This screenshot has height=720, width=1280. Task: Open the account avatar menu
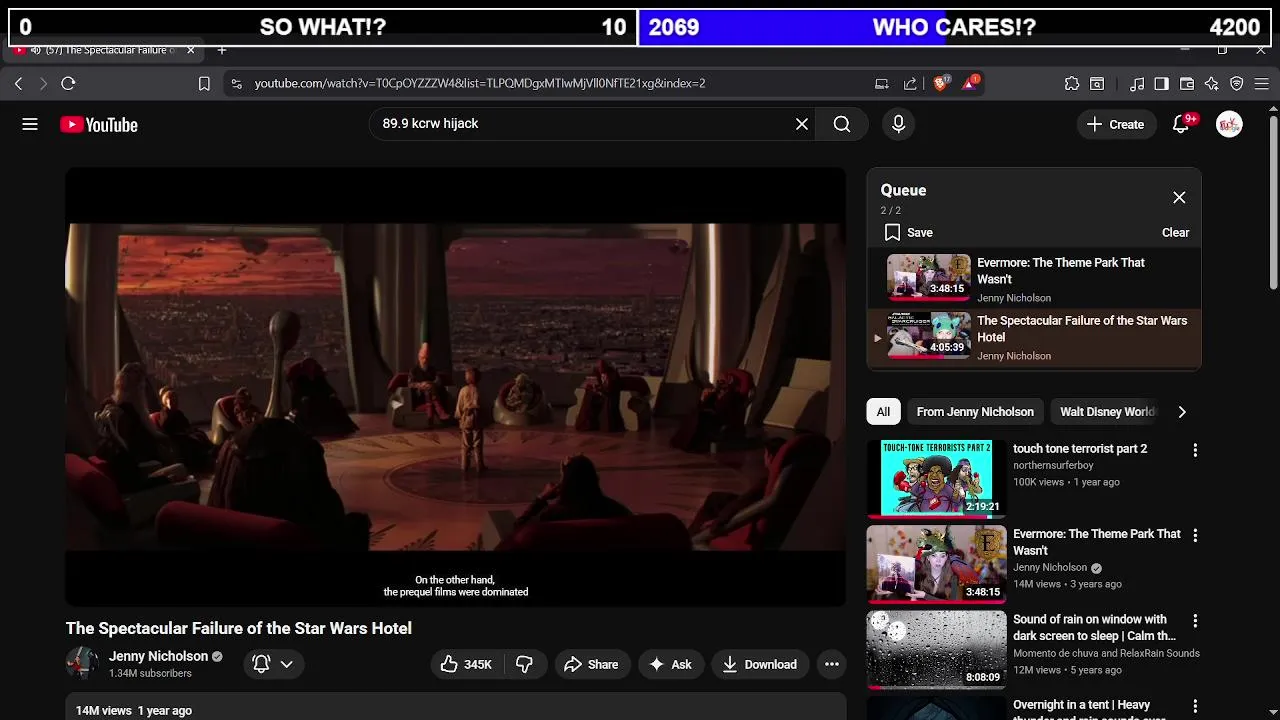[1229, 124]
